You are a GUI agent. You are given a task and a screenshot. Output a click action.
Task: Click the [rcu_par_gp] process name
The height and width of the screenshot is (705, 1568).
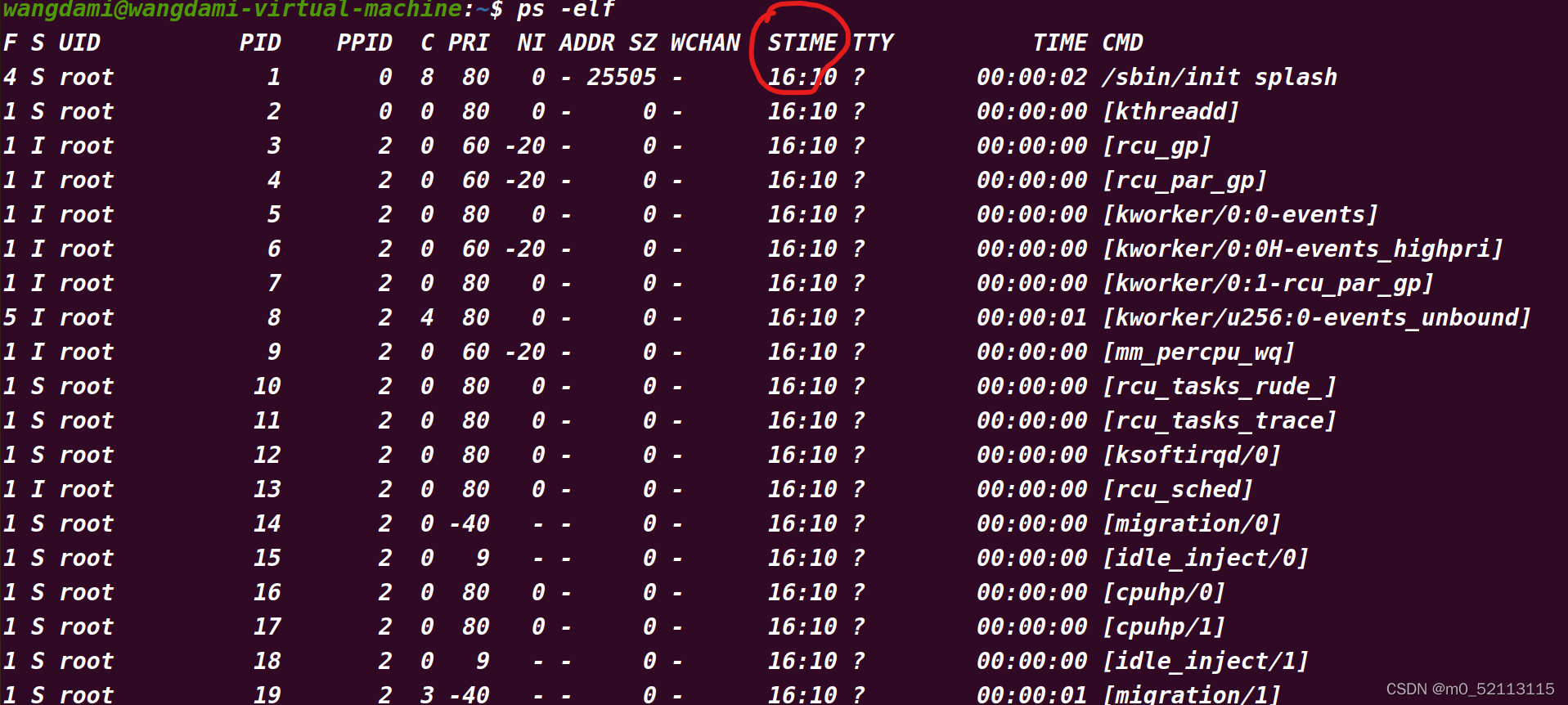(x=1185, y=180)
